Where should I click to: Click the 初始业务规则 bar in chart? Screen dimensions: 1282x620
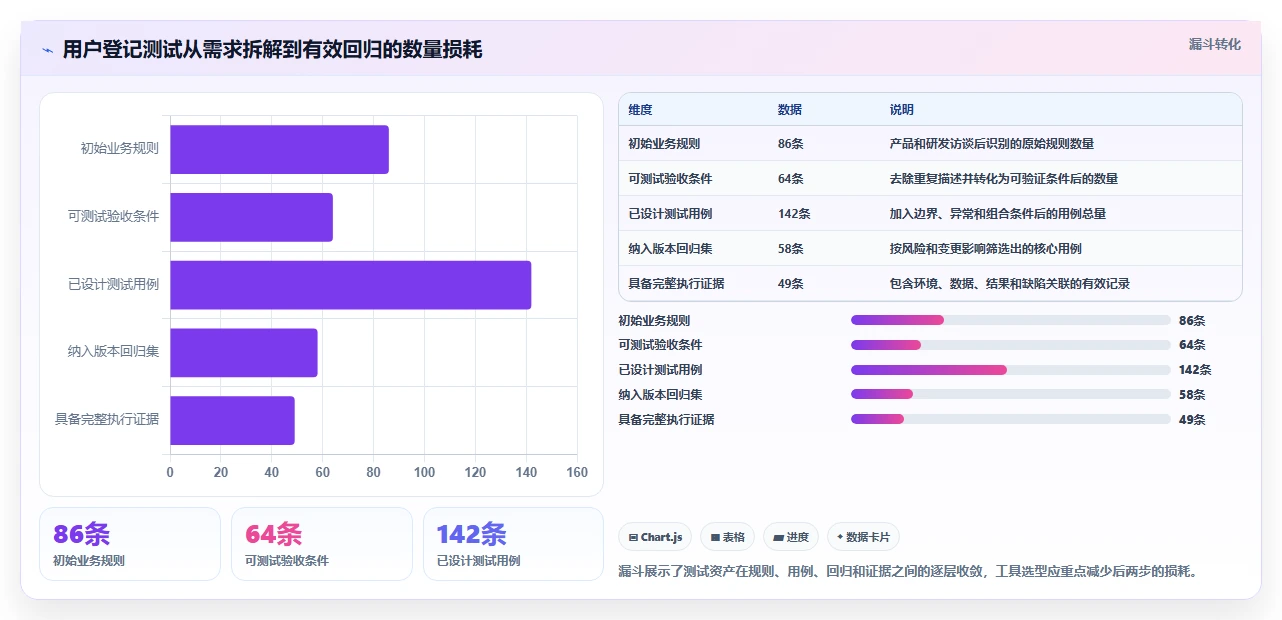[x=279, y=149]
